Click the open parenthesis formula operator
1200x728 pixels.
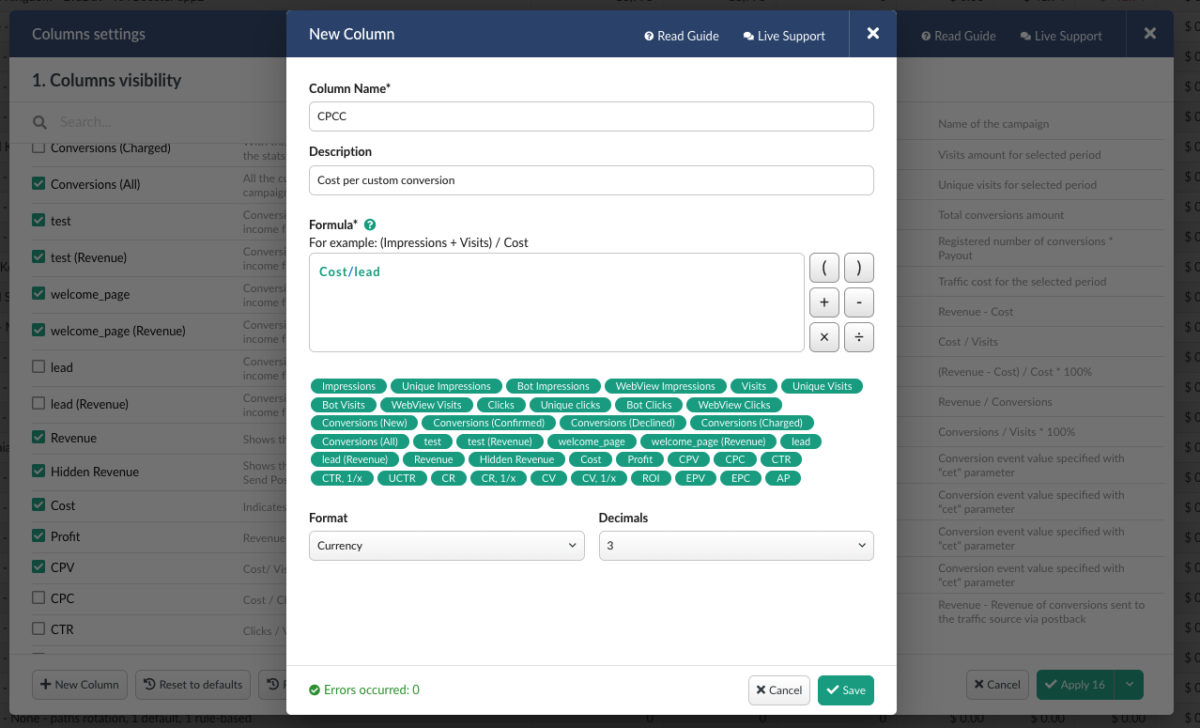click(824, 267)
